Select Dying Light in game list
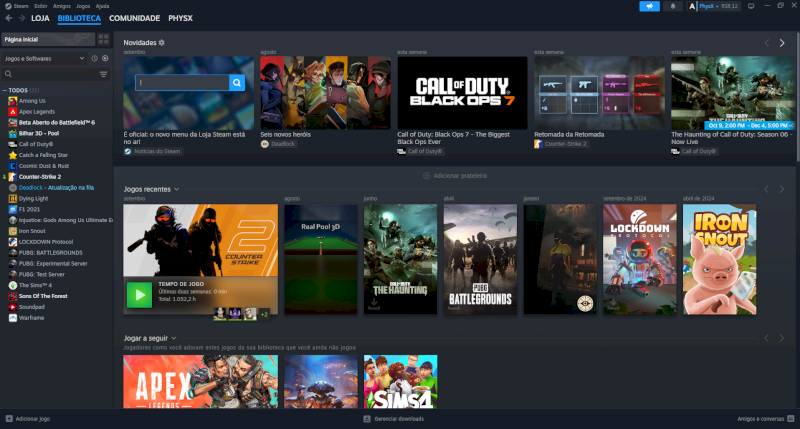Viewport: 800px width, 429px height. tap(33, 198)
